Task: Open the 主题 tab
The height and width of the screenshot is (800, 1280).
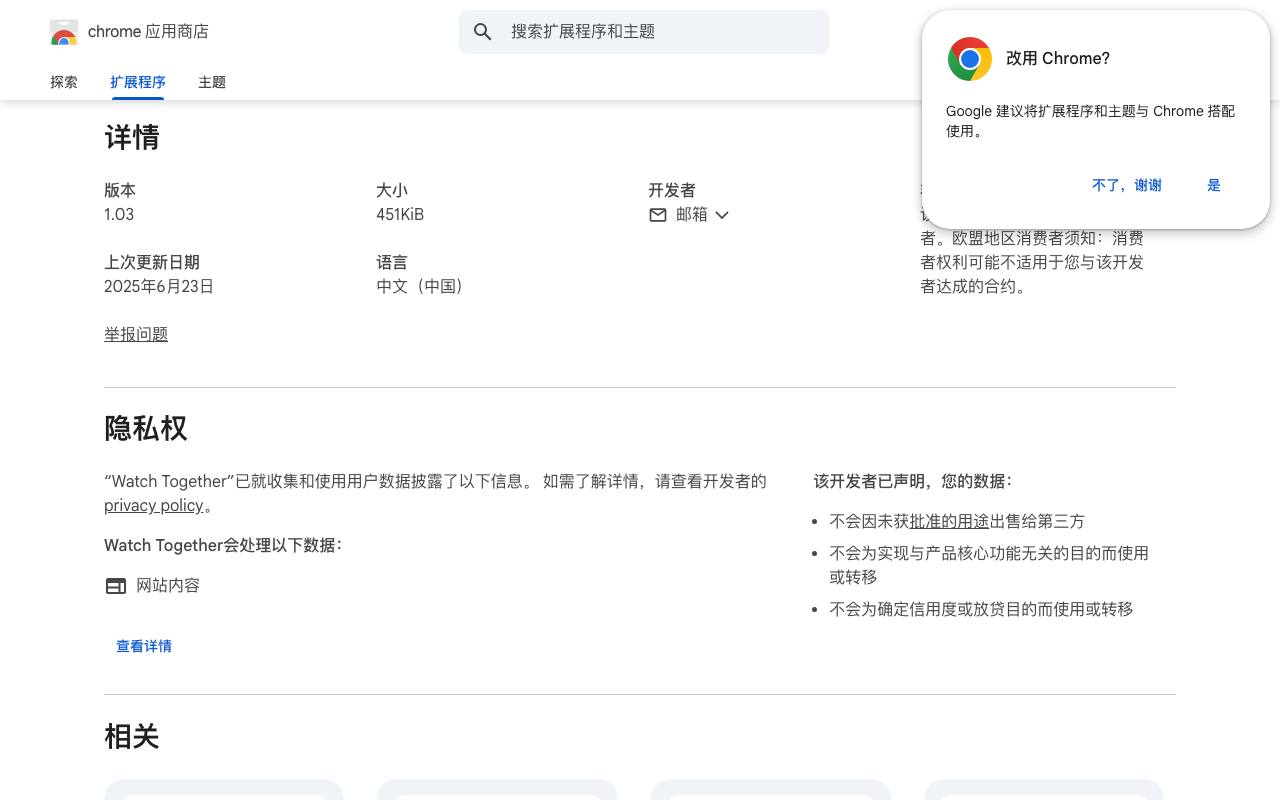Action: tap(212, 82)
